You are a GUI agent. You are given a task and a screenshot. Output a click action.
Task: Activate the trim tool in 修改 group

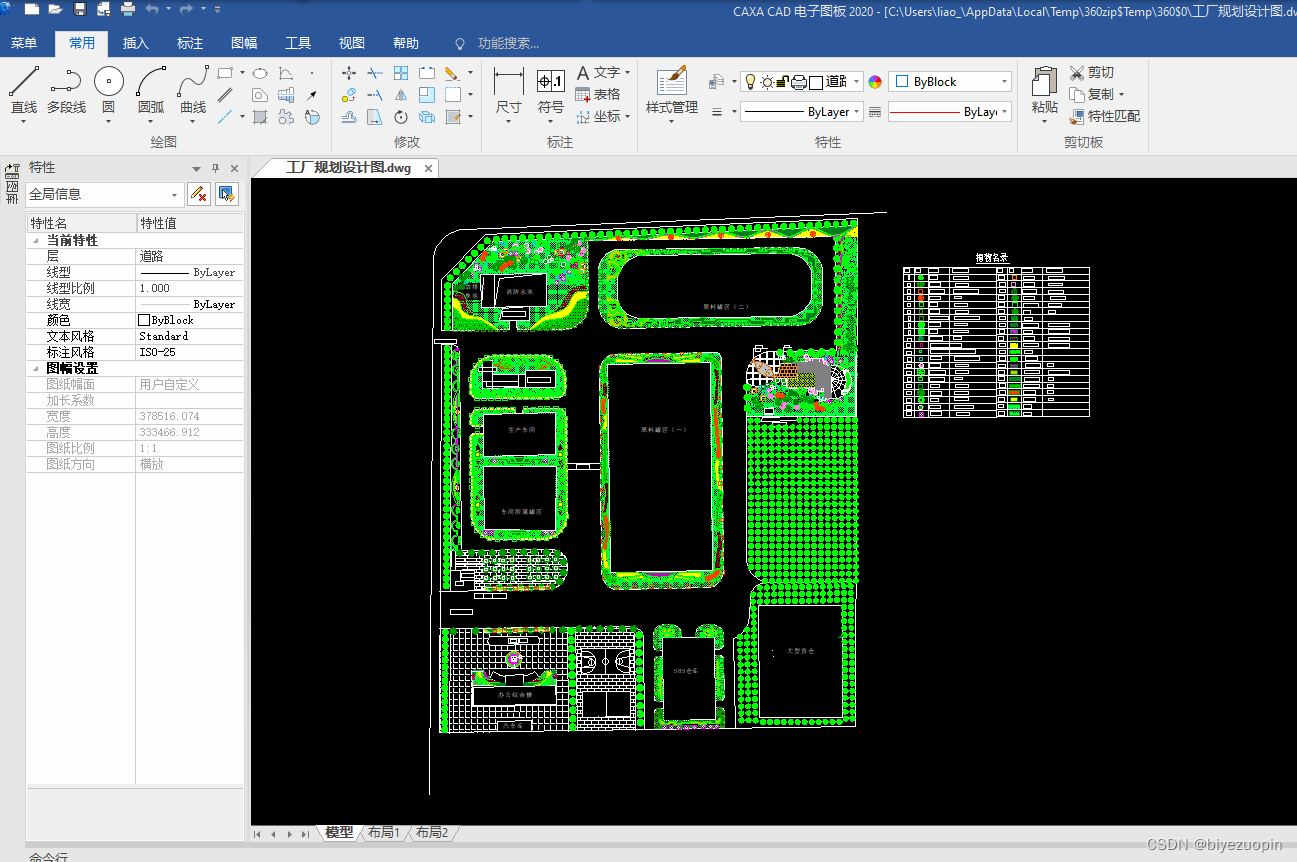(x=375, y=73)
